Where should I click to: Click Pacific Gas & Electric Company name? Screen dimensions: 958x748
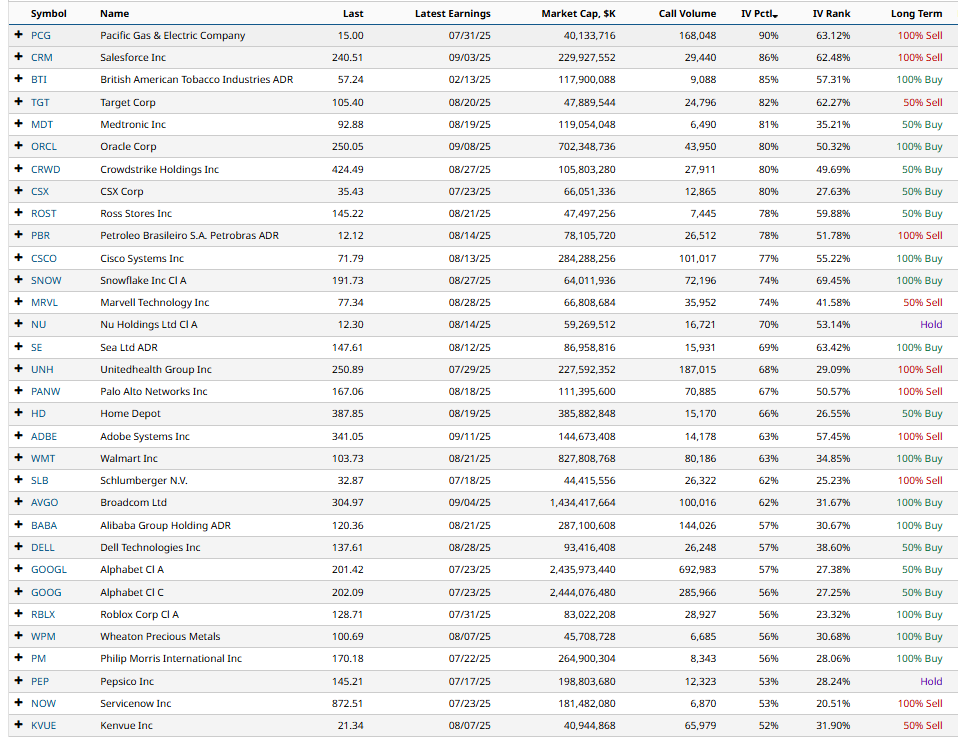coord(173,35)
